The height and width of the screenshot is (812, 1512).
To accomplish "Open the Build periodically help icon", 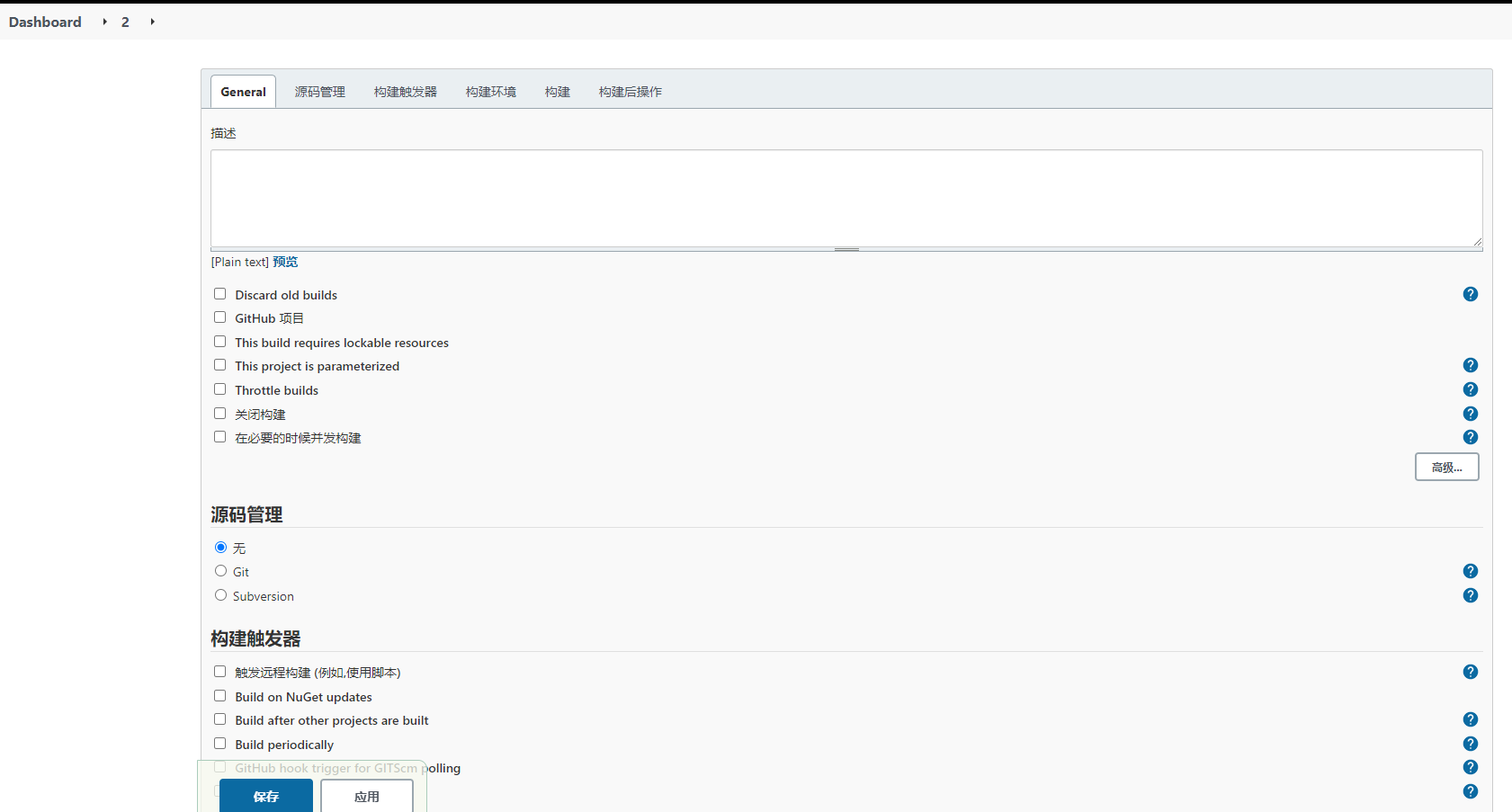I will click(x=1471, y=744).
